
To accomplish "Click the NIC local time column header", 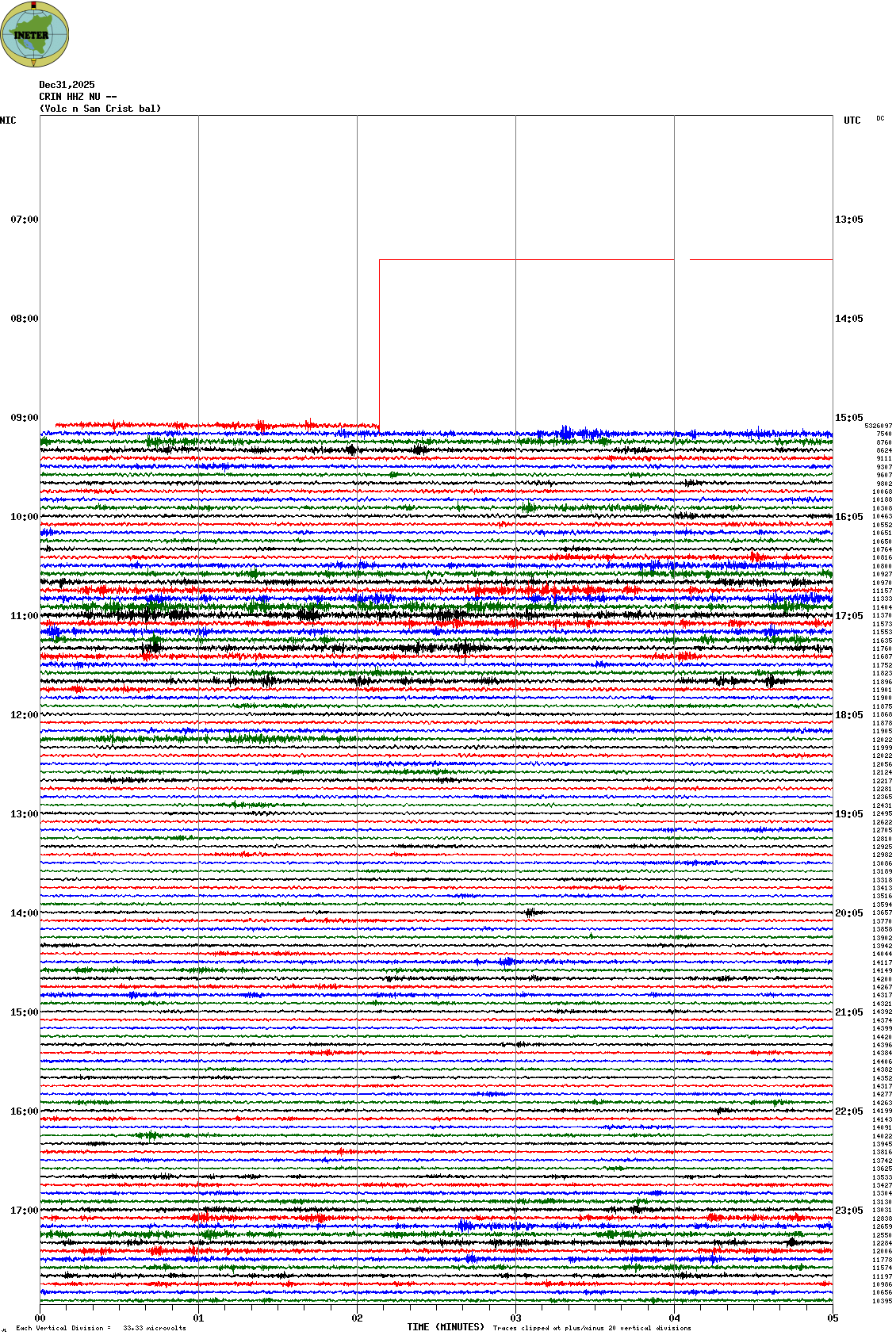I will (8, 121).
